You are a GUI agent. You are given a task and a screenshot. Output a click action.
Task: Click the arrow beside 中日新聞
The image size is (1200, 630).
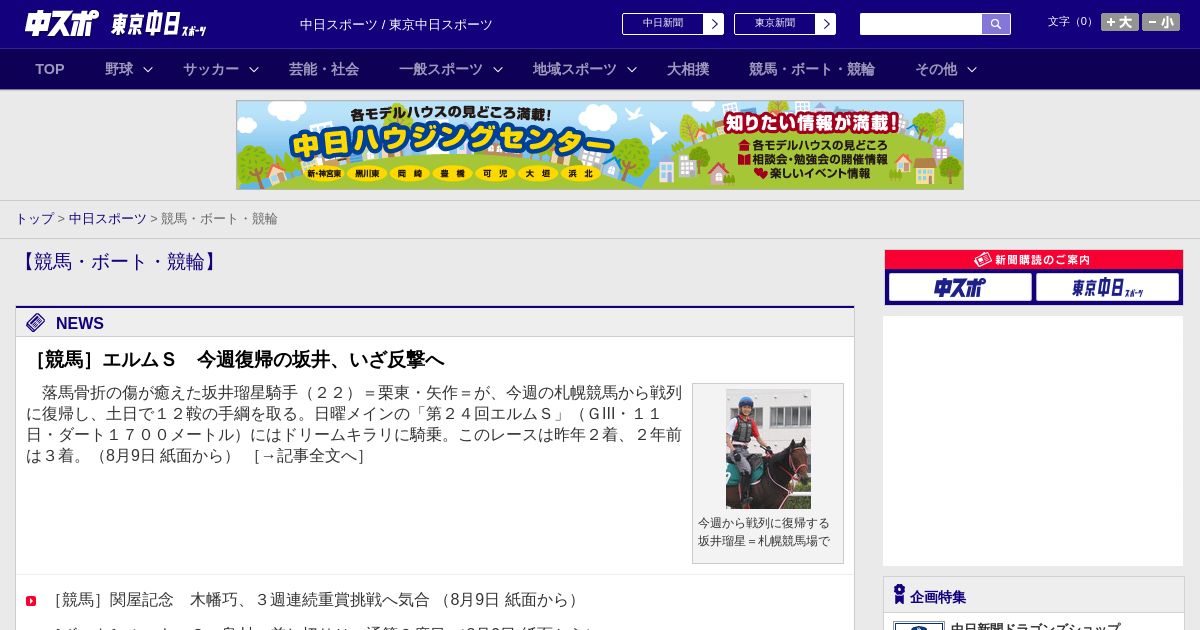point(714,24)
